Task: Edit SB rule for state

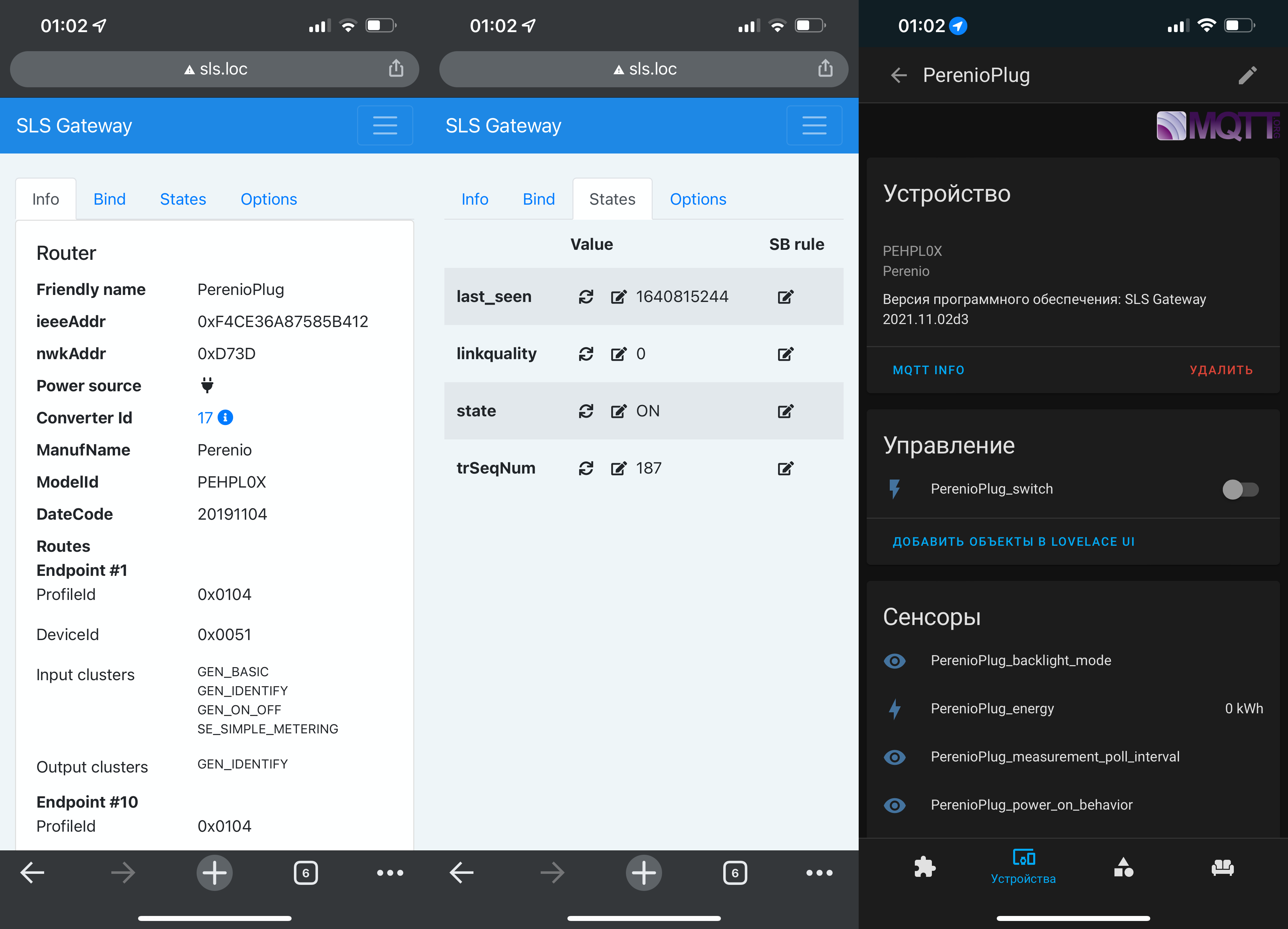Action: [785, 411]
